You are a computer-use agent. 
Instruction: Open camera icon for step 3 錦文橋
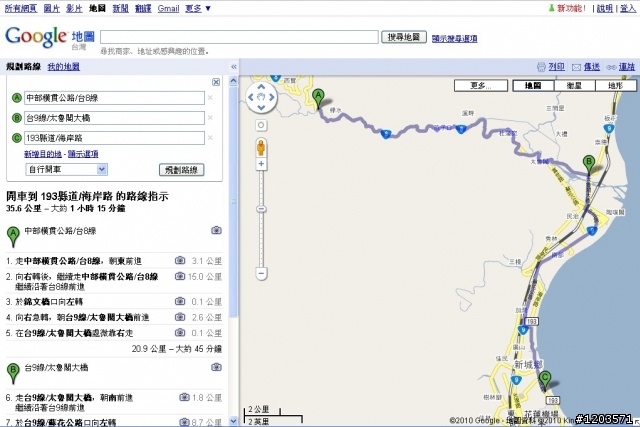pyautogui.click(x=180, y=301)
